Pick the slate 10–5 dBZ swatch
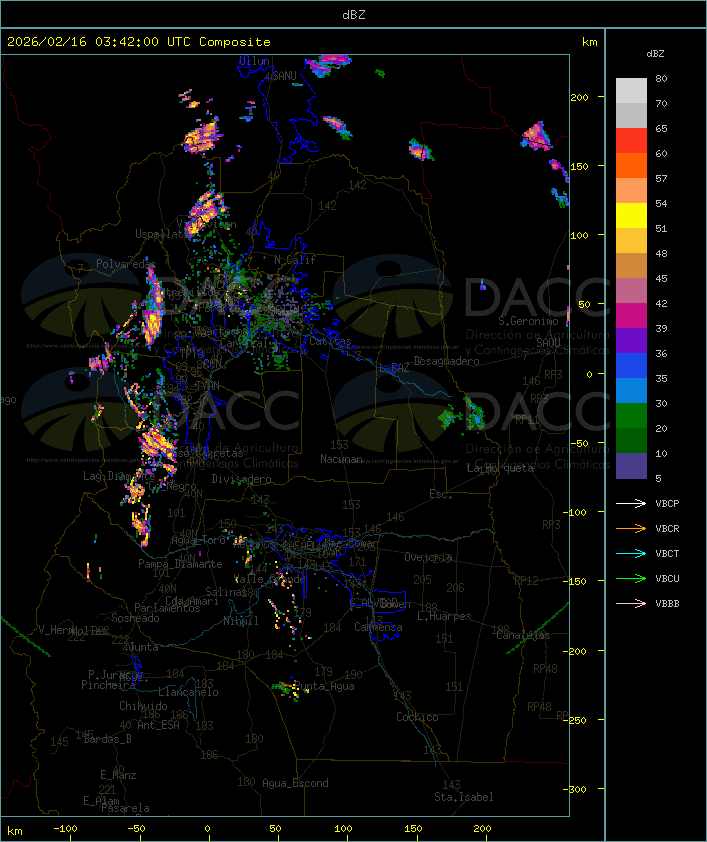Screen dimensions: 707x842 (631, 466)
